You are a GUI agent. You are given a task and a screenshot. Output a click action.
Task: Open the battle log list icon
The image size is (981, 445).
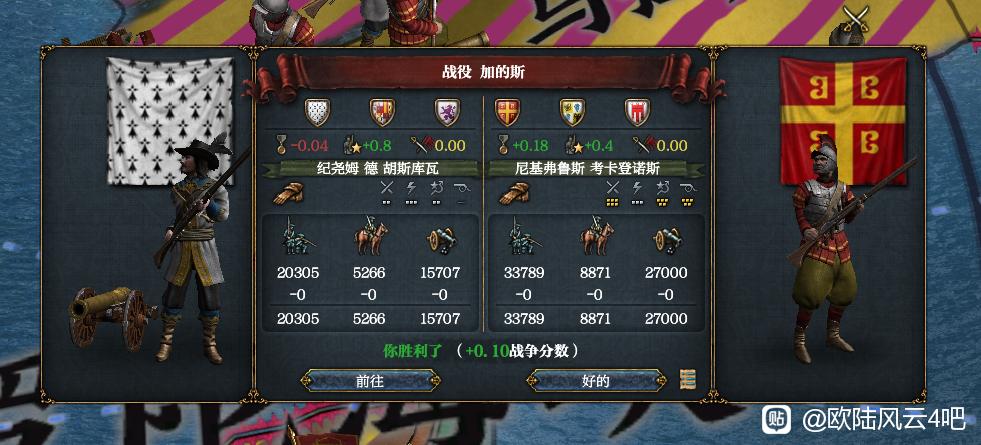(x=688, y=379)
